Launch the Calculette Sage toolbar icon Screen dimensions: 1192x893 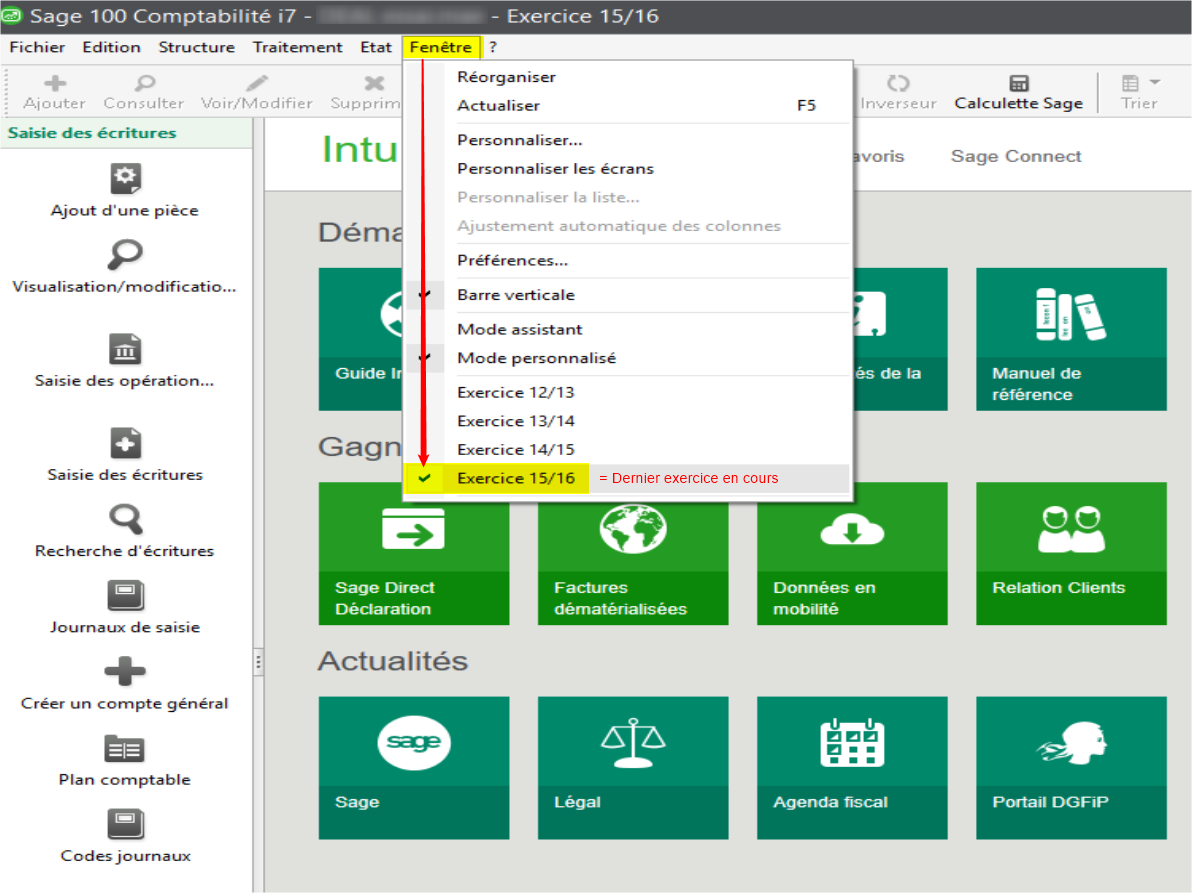[1018, 84]
